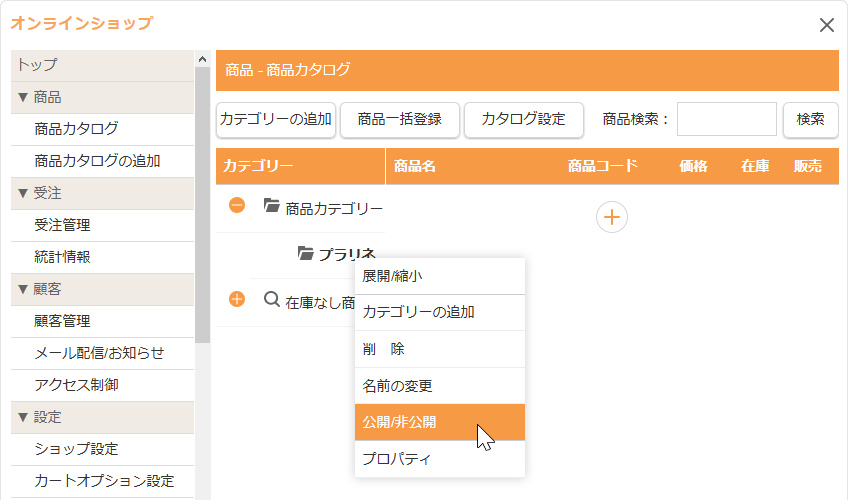The image size is (848, 500).
Task: Close the オンラインショップ dialog
Action: 826,25
